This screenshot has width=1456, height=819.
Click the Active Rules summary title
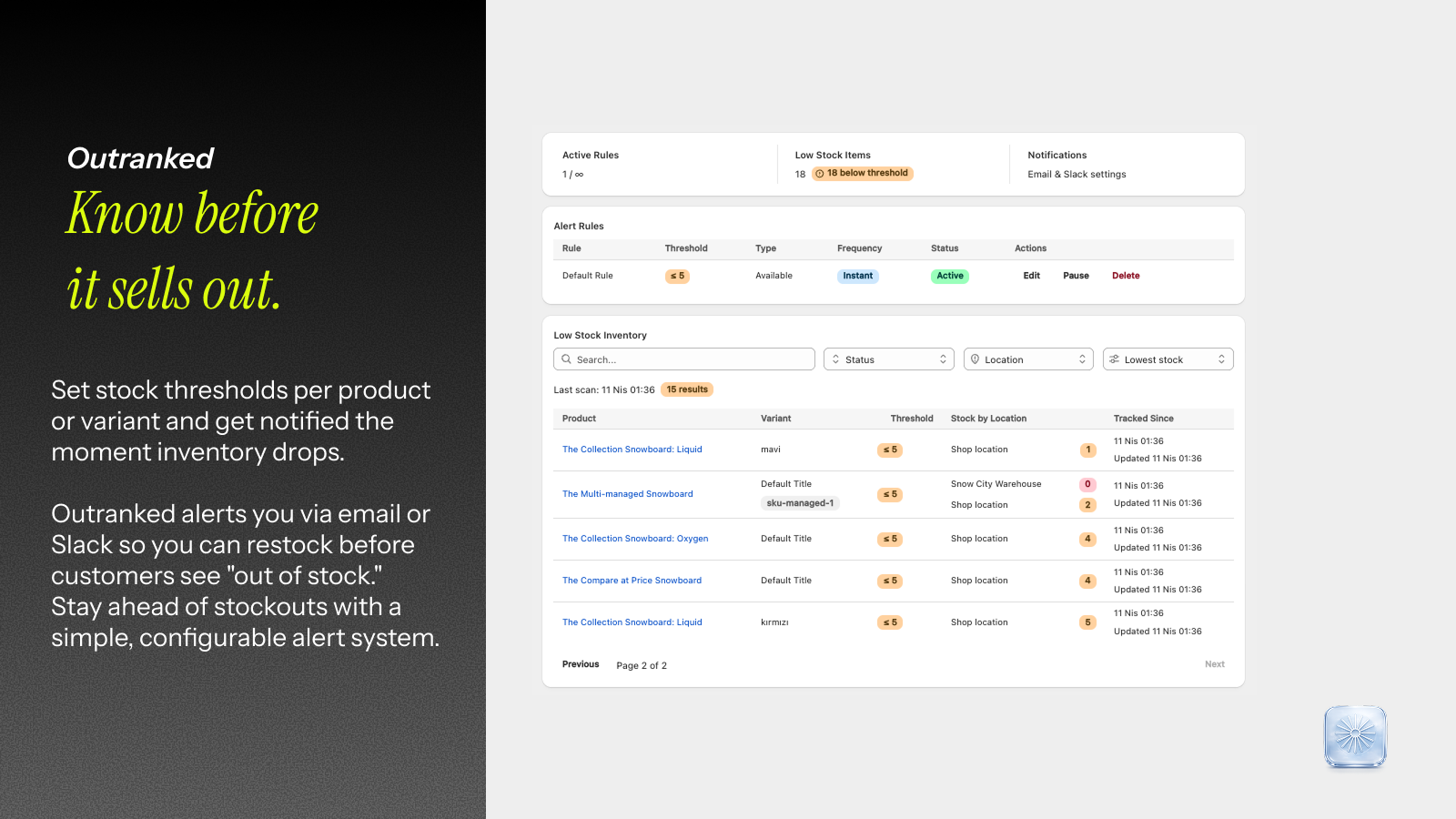coord(591,156)
